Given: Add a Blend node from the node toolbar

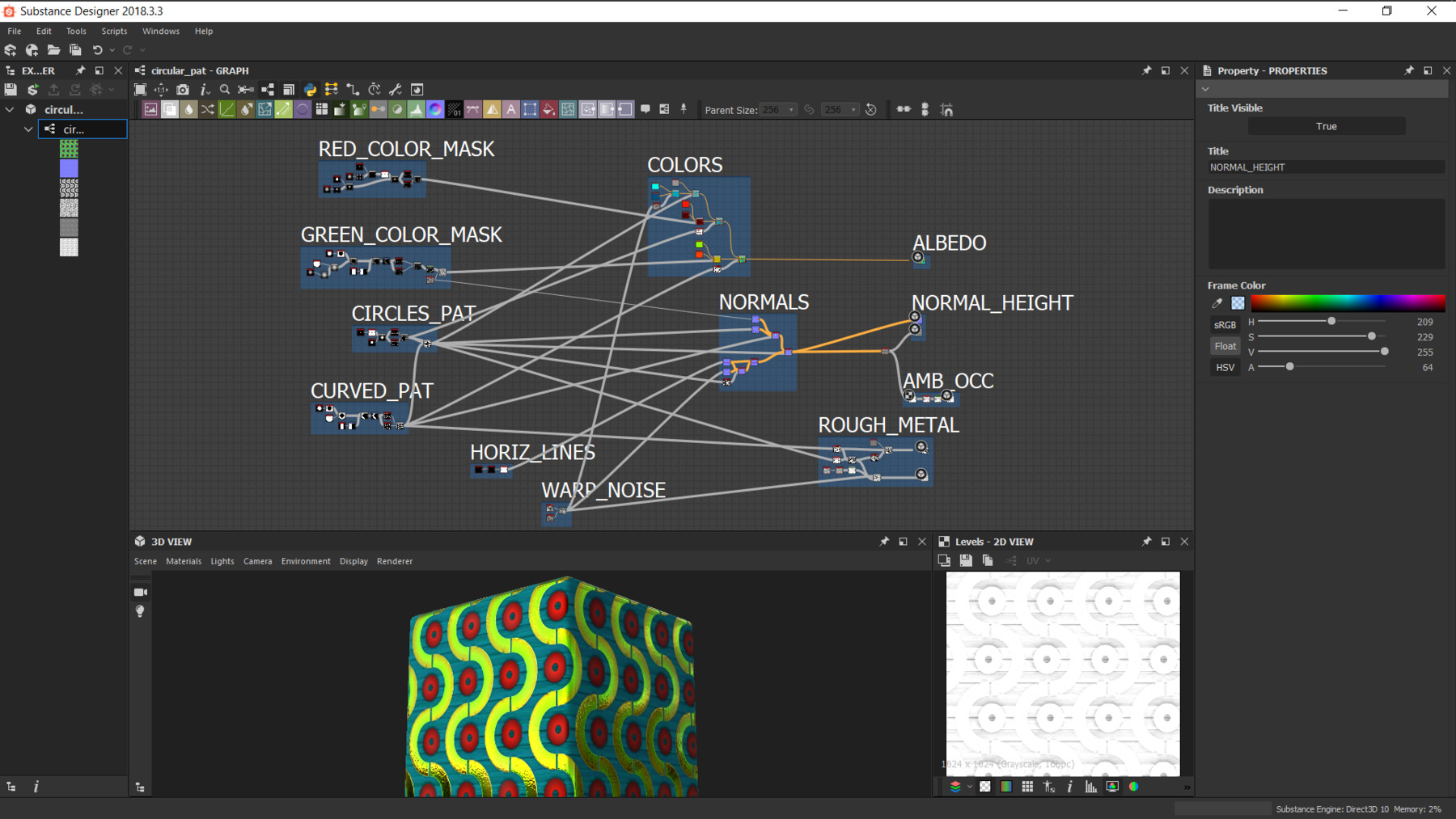Looking at the screenshot, I should tap(170, 109).
